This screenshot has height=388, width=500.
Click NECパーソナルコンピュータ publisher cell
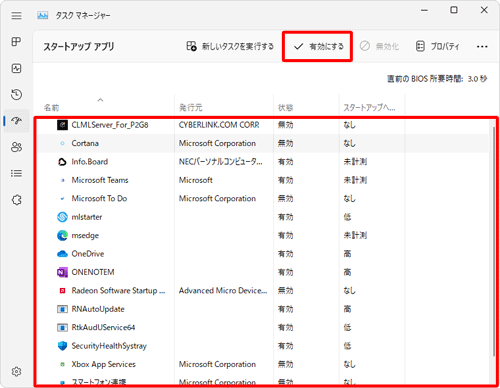pyautogui.click(x=221, y=162)
